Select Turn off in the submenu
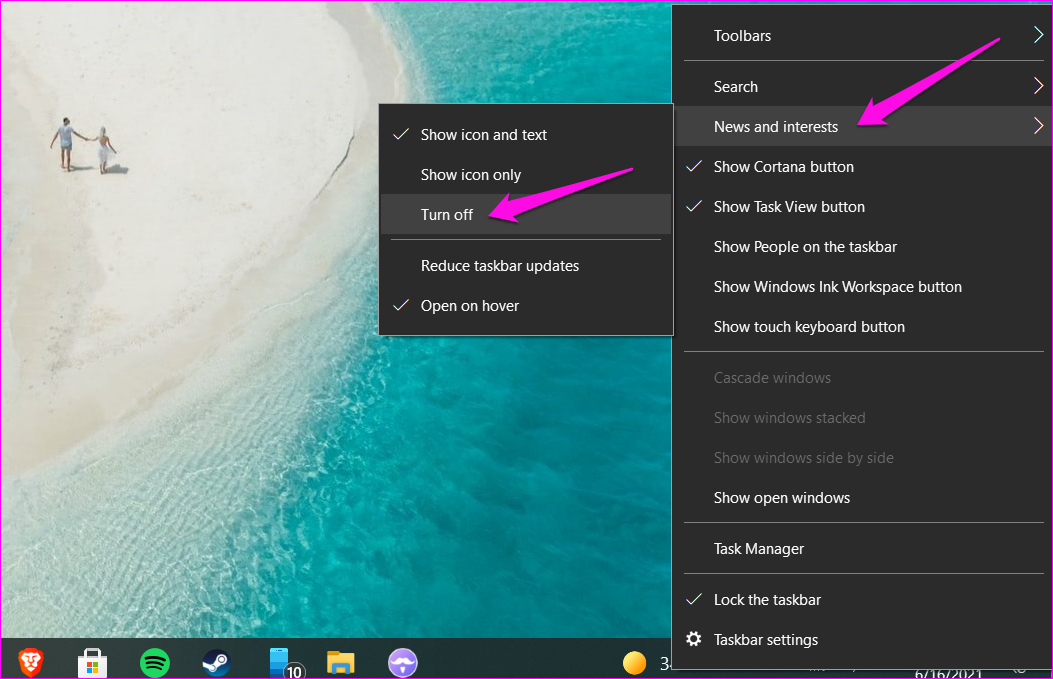 [x=447, y=214]
